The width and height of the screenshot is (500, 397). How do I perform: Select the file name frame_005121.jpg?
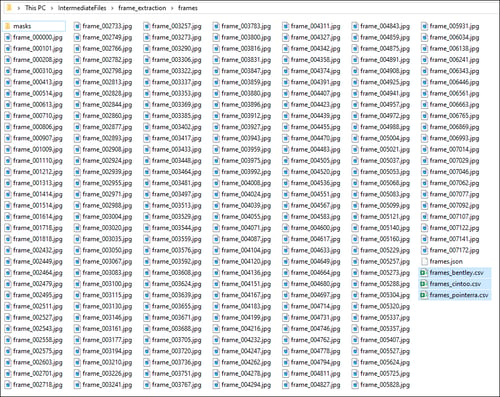[x=385, y=217]
